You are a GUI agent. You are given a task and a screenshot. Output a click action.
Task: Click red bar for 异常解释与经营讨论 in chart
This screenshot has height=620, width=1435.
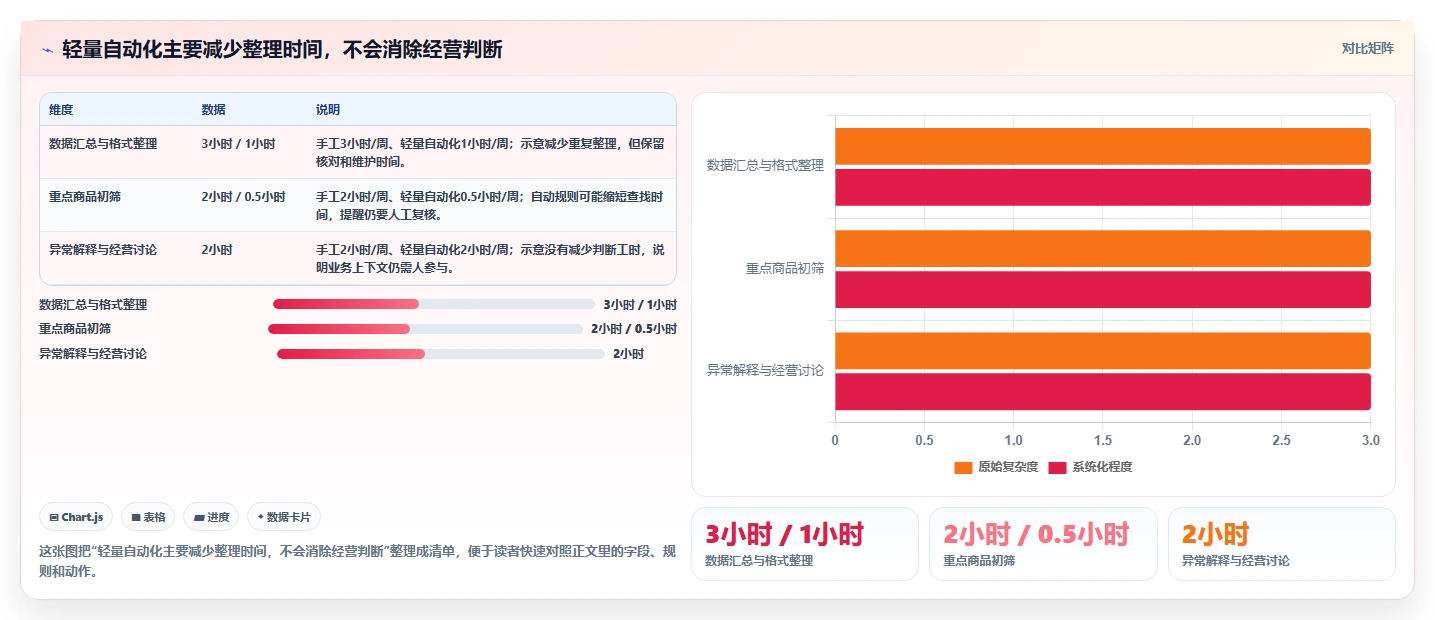(1102, 391)
